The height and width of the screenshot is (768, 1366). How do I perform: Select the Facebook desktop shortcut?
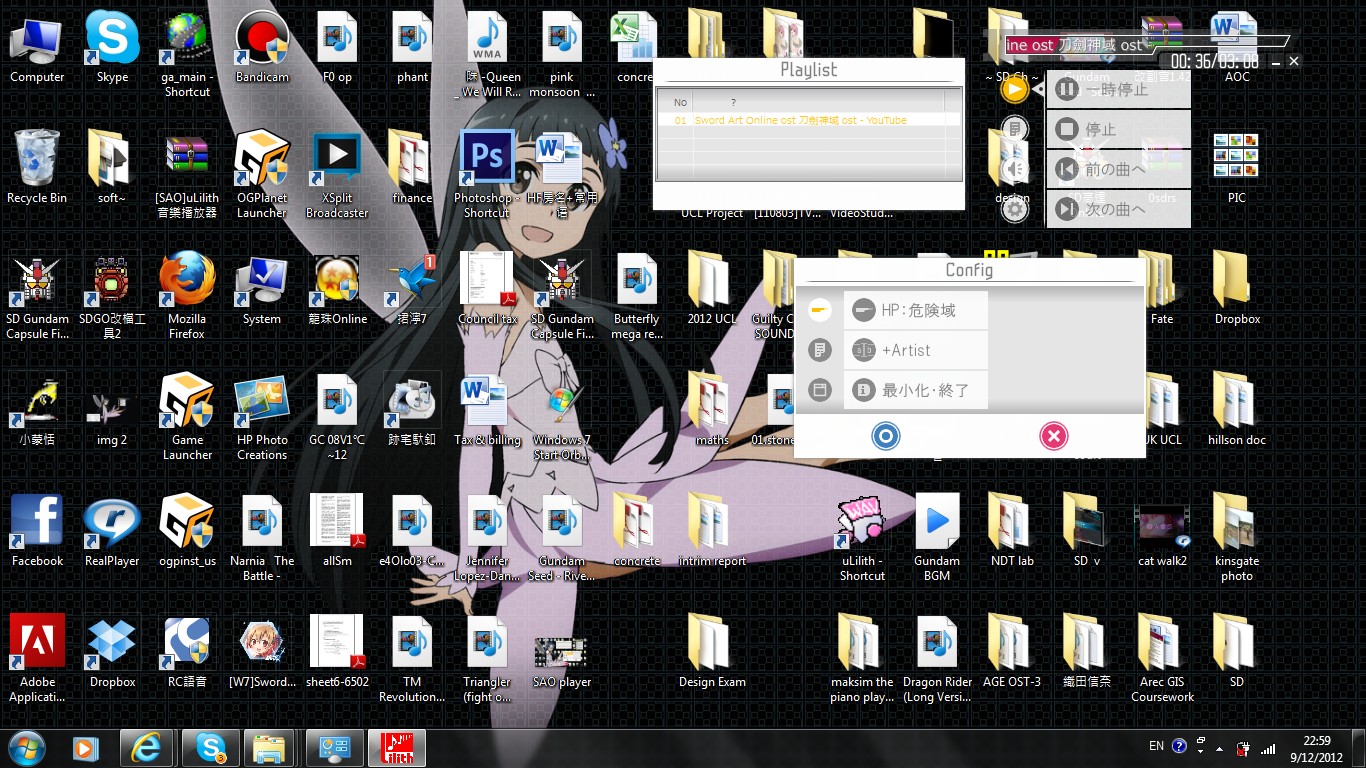37,531
